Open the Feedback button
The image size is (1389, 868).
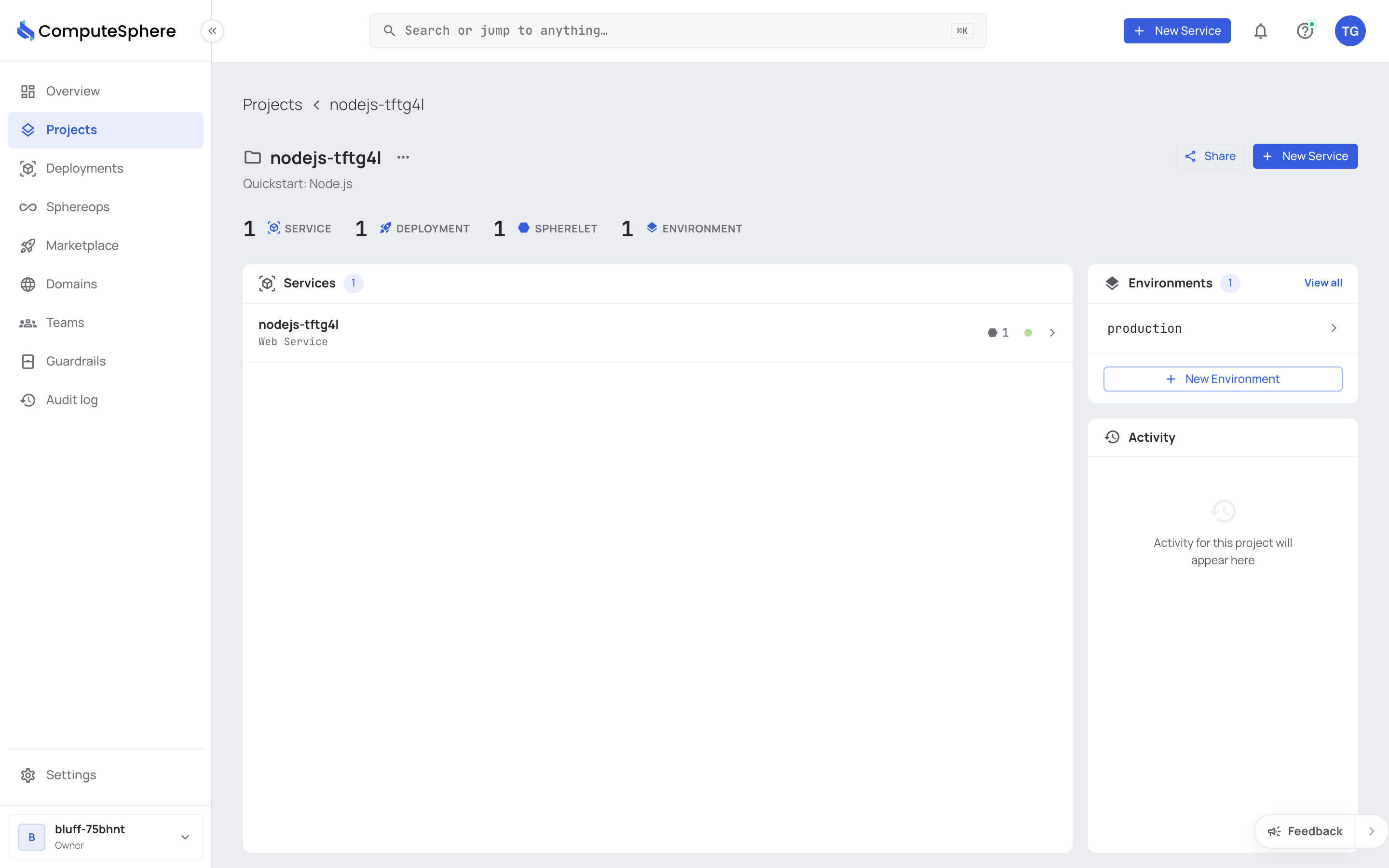tap(1305, 831)
